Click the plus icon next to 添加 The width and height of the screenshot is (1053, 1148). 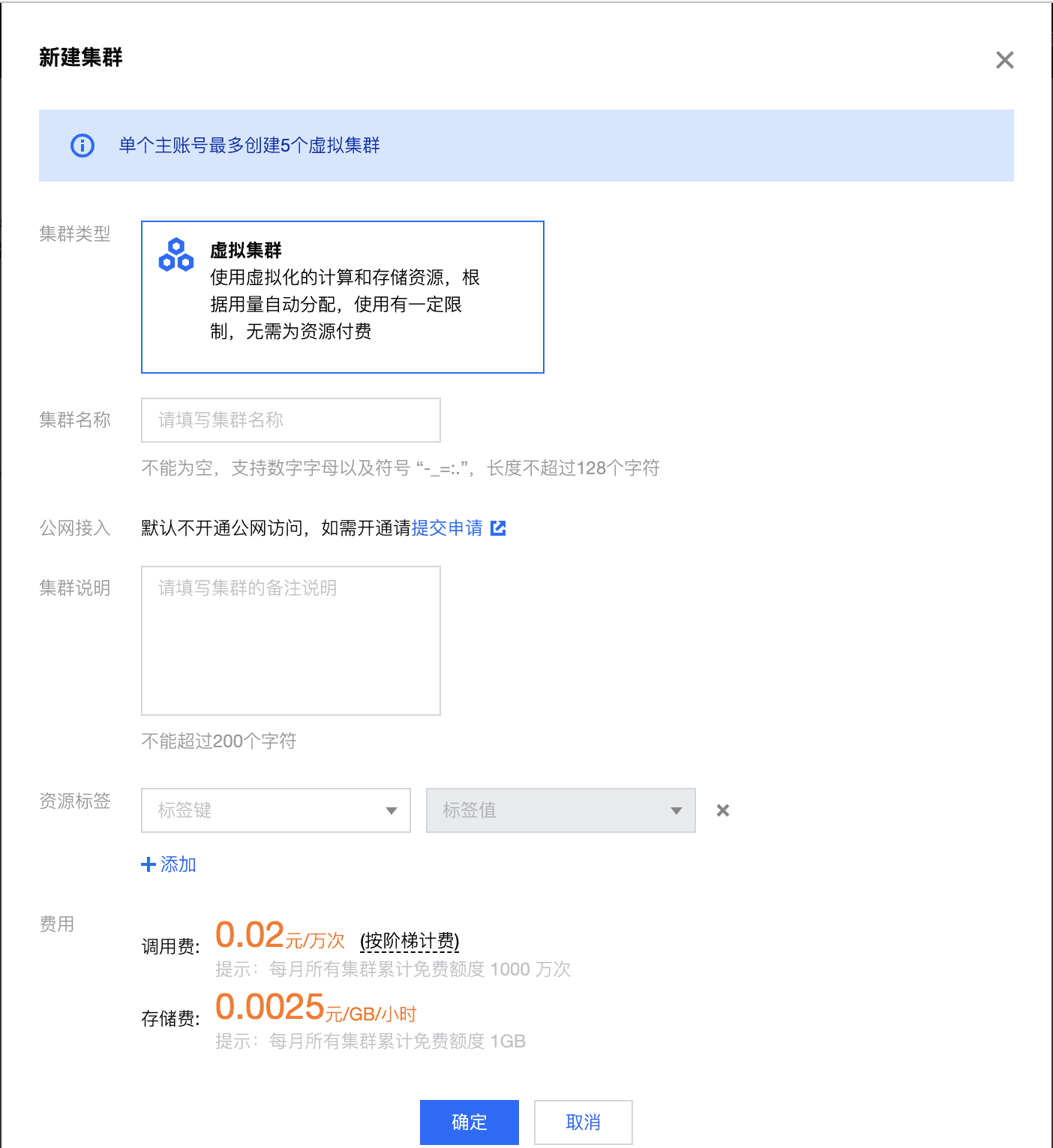(148, 864)
